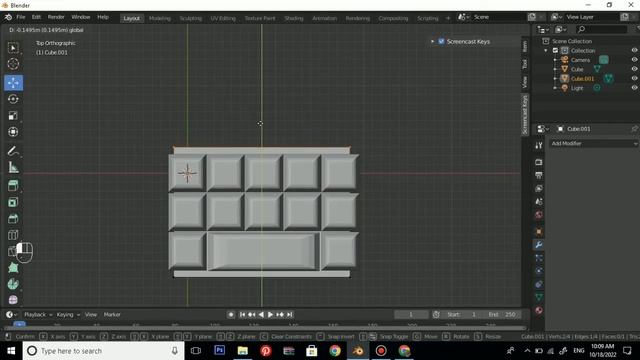Image resolution: width=640 pixels, height=360 pixels.
Task: Switch to the Shading workspace tab
Action: pos(294,18)
